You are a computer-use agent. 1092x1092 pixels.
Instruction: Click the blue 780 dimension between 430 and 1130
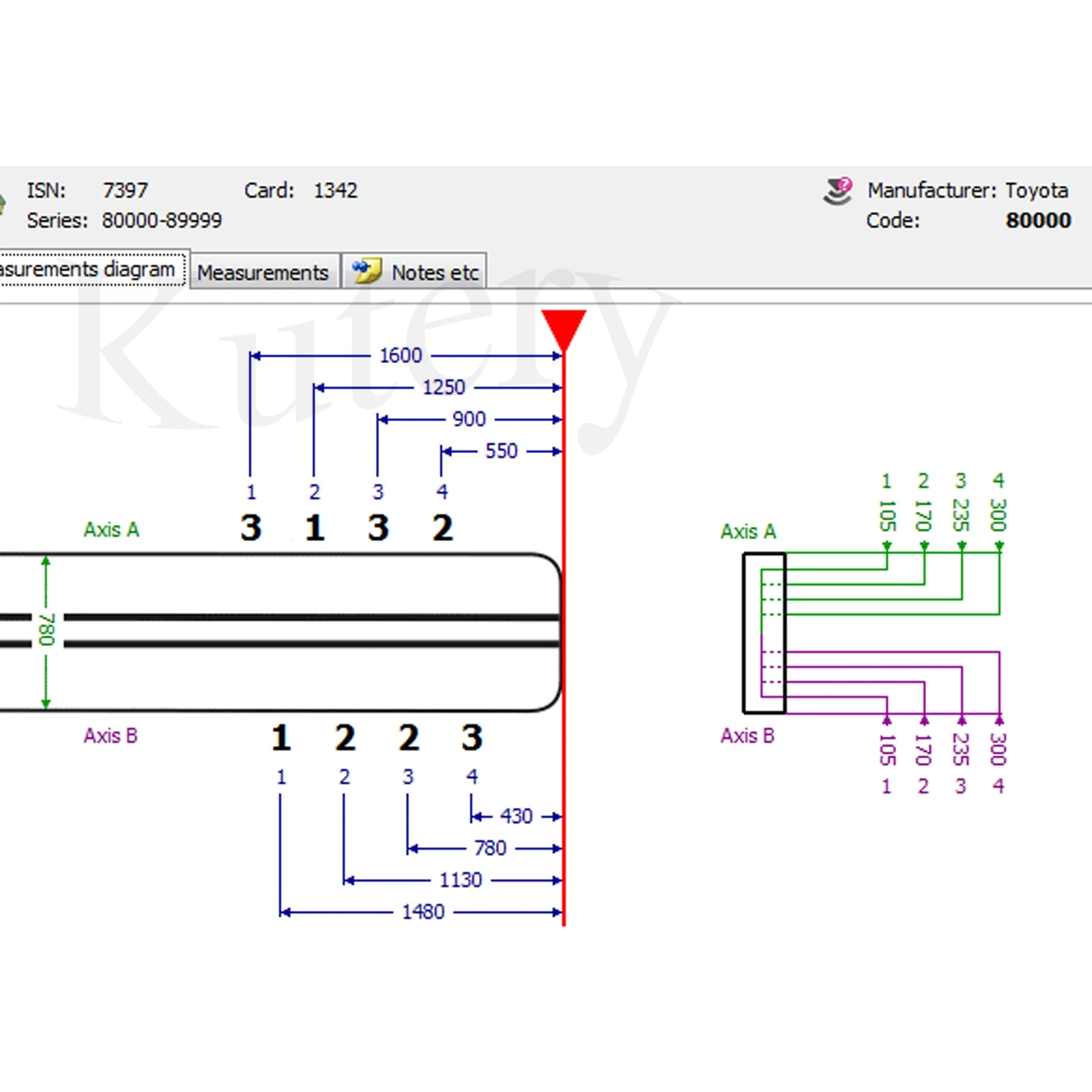(491, 848)
